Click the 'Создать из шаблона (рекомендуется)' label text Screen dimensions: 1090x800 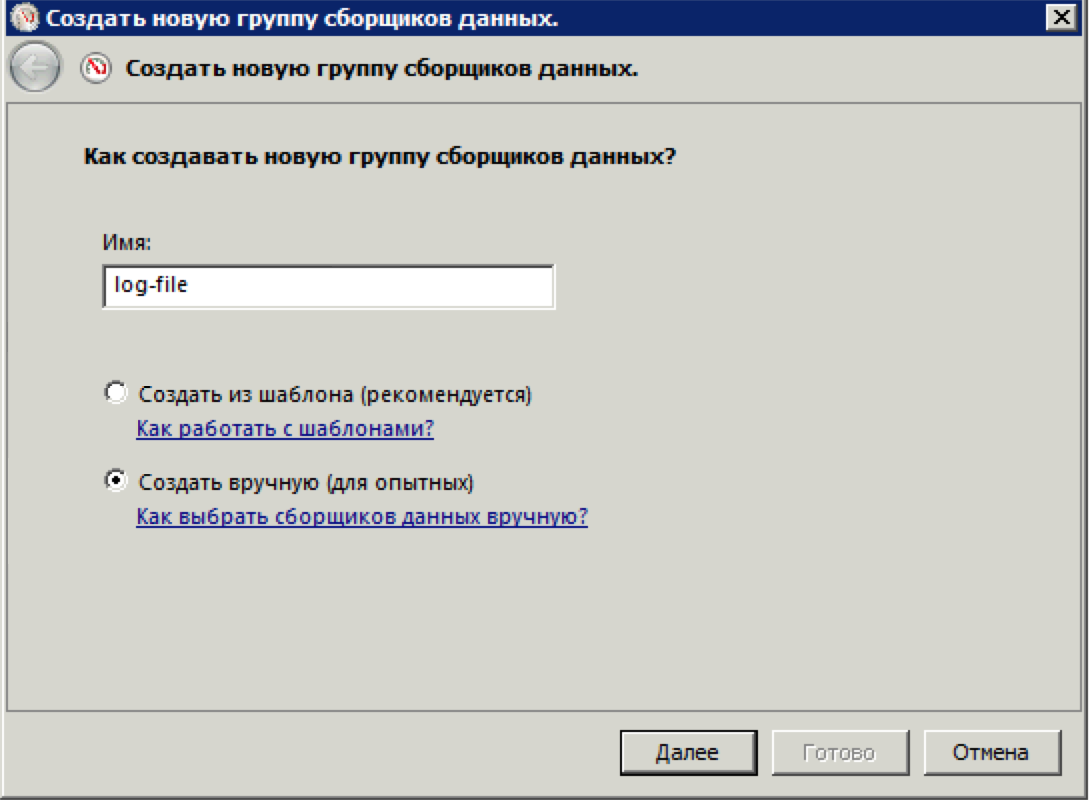point(335,394)
